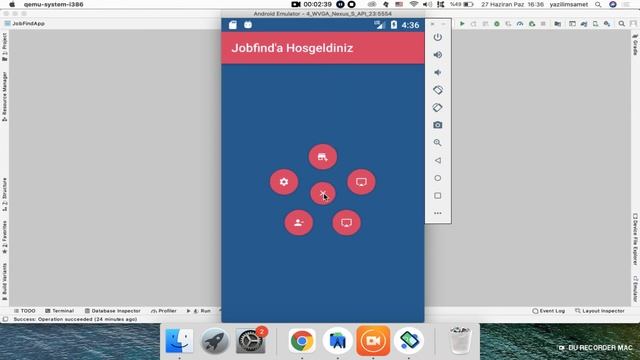Viewport: 640px width, 360px height.
Task: Open emulator extended controls (three dots)
Action: coord(438,213)
